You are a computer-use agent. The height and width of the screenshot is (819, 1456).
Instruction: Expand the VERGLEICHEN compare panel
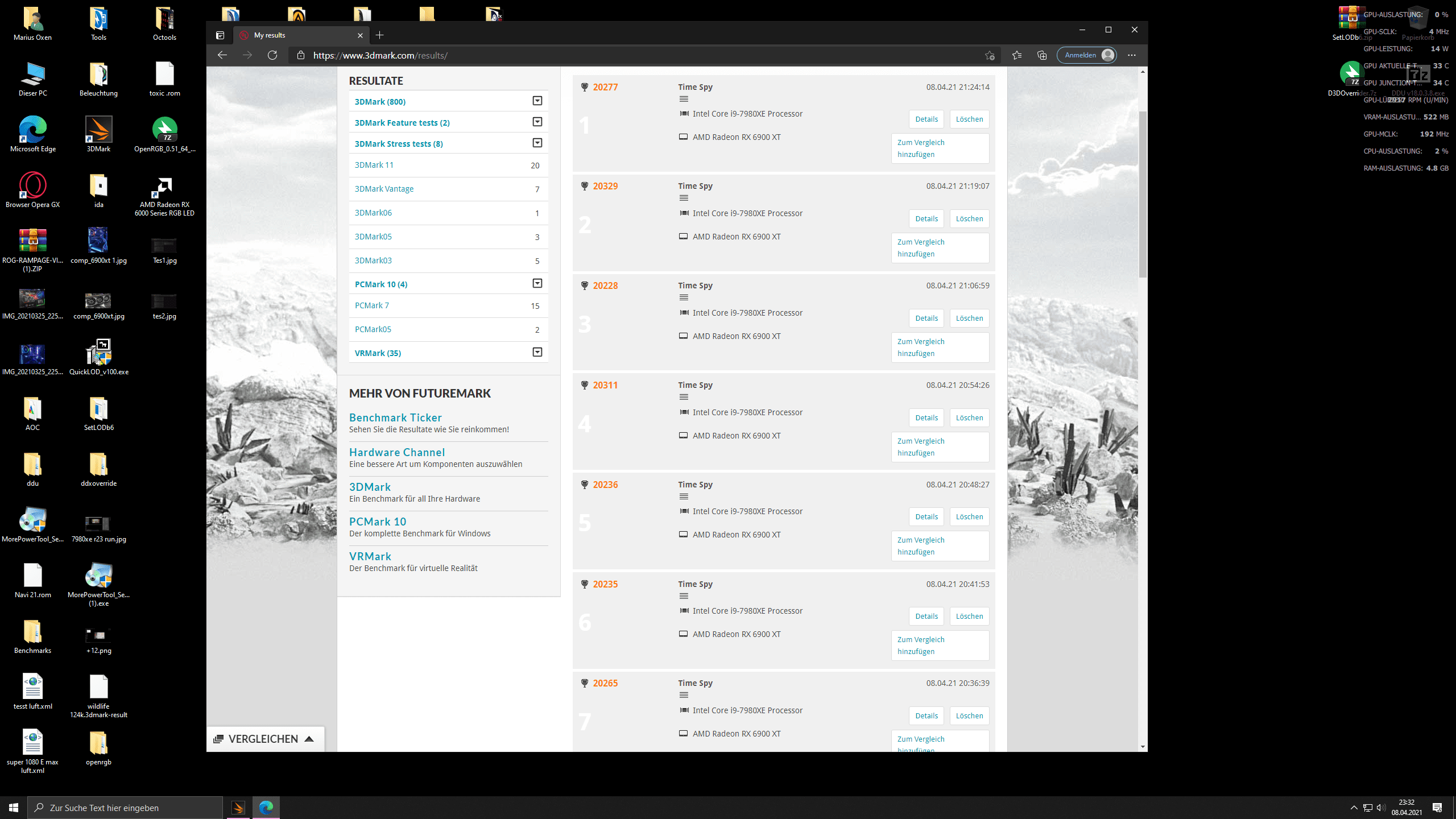click(x=264, y=739)
